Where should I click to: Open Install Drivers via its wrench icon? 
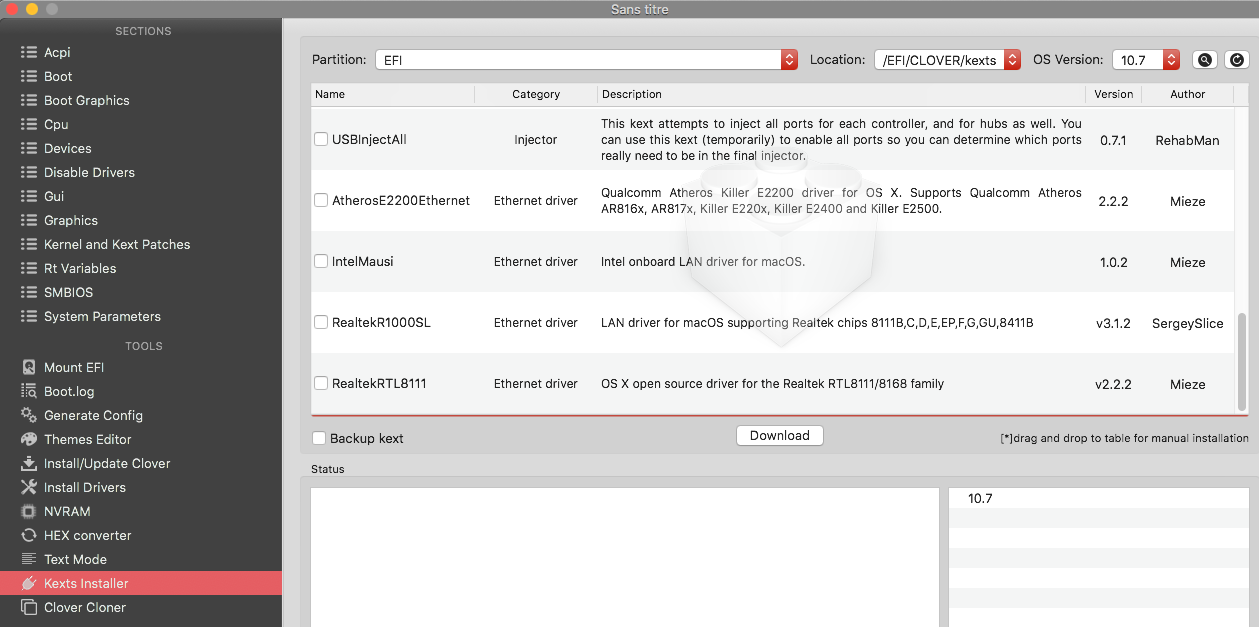29,487
